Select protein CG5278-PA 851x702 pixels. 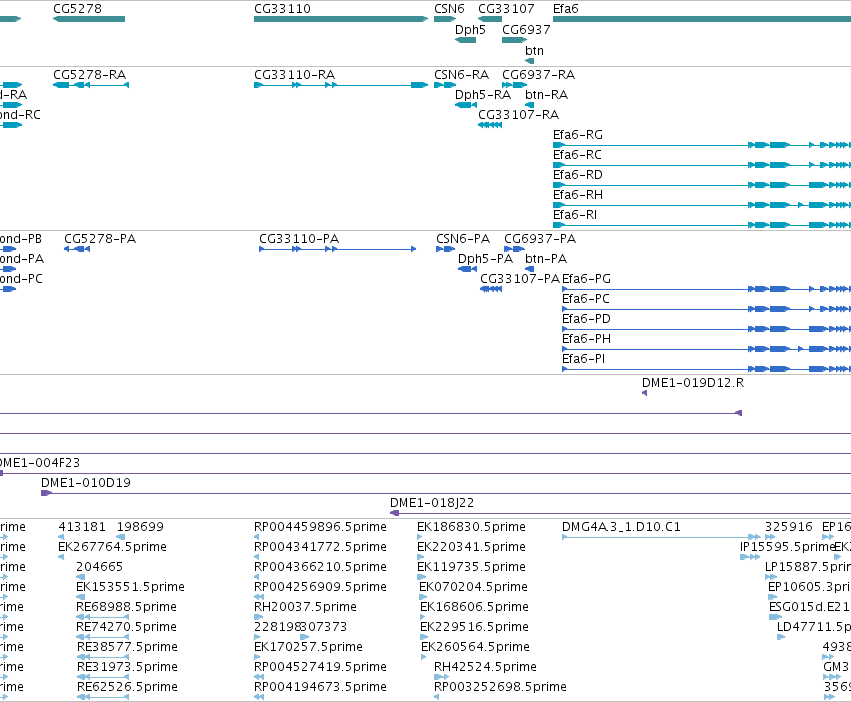point(77,249)
